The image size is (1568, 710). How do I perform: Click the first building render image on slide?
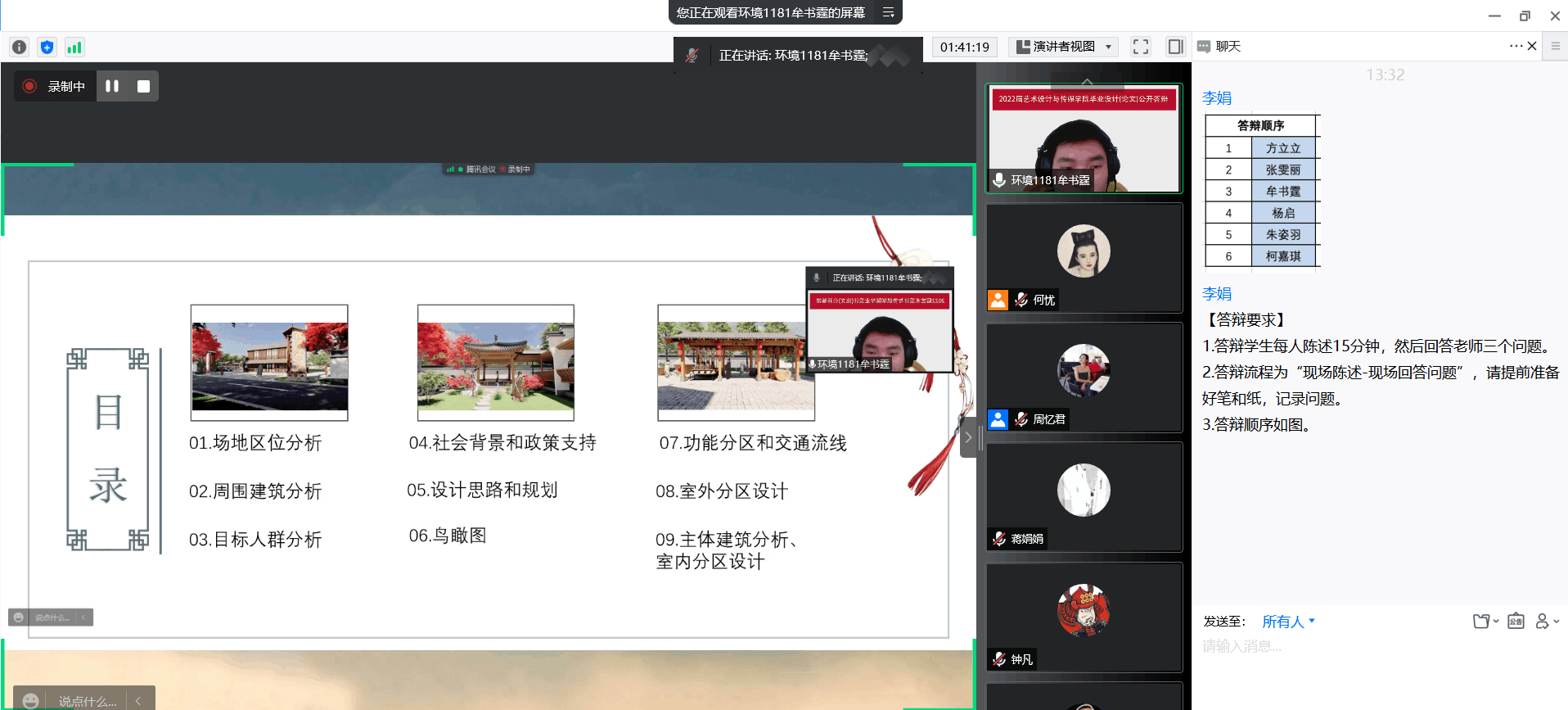pos(269,363)
